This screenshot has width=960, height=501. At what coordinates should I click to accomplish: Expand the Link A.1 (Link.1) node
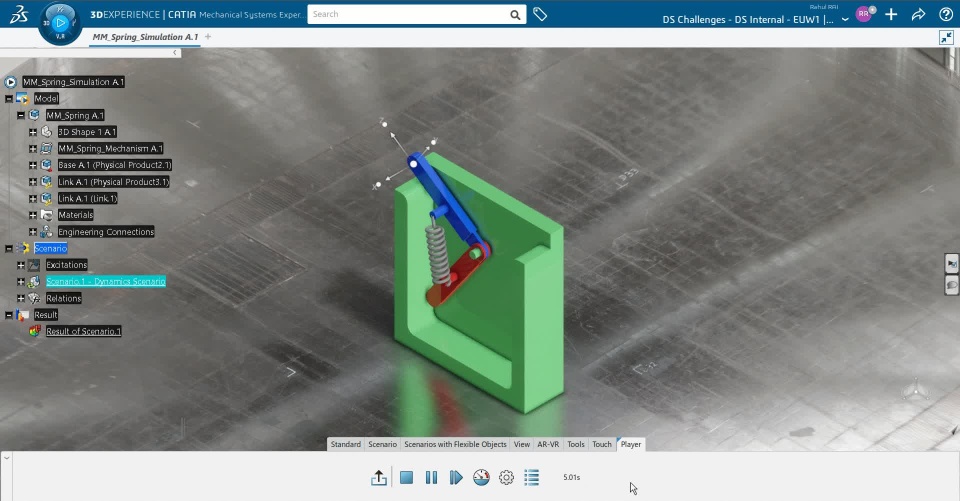33,198
